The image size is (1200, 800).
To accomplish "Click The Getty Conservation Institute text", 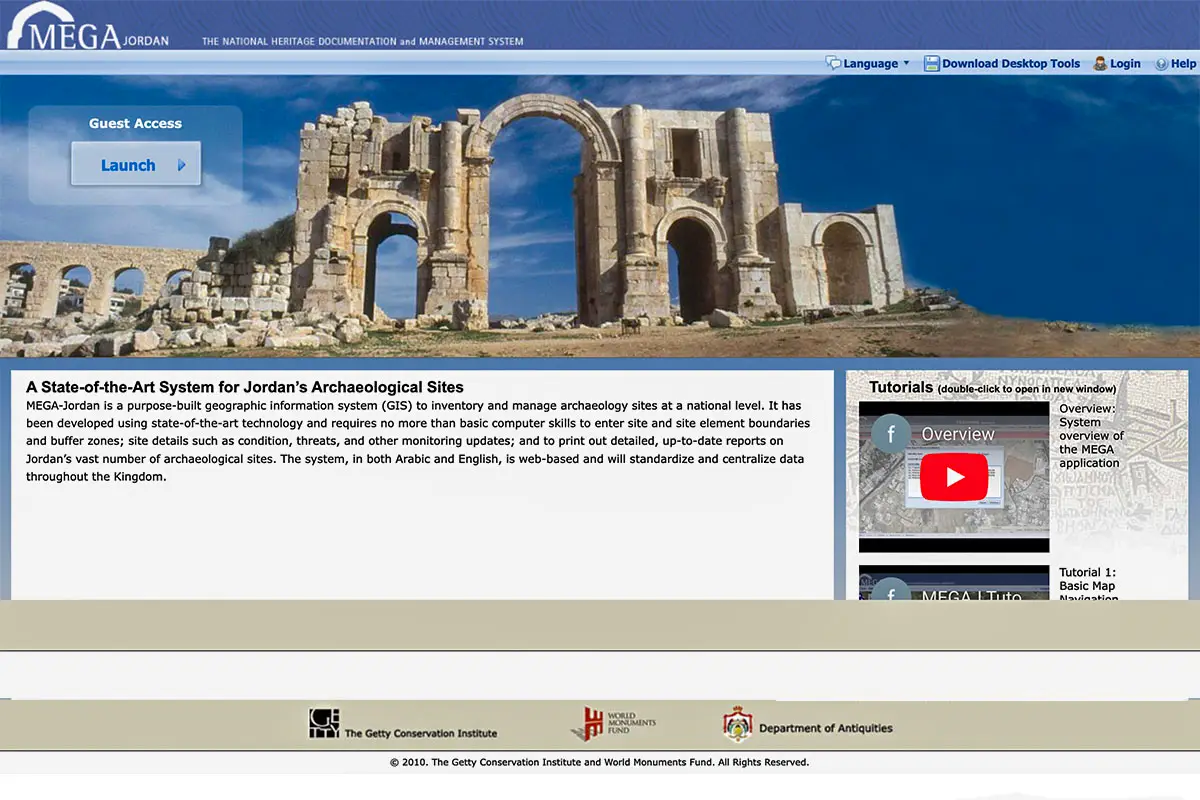I will coord(420,733).
